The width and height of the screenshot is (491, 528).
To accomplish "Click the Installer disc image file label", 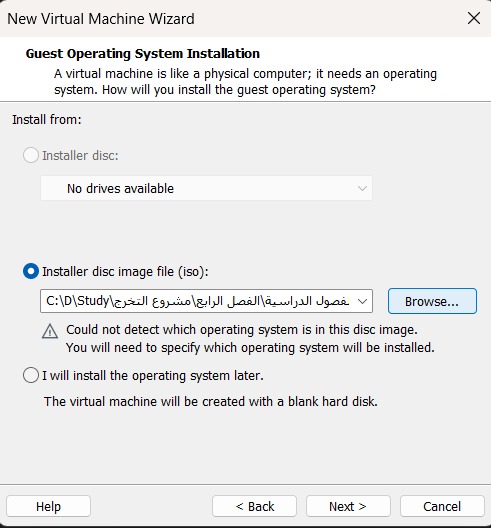I will point(125,271).
